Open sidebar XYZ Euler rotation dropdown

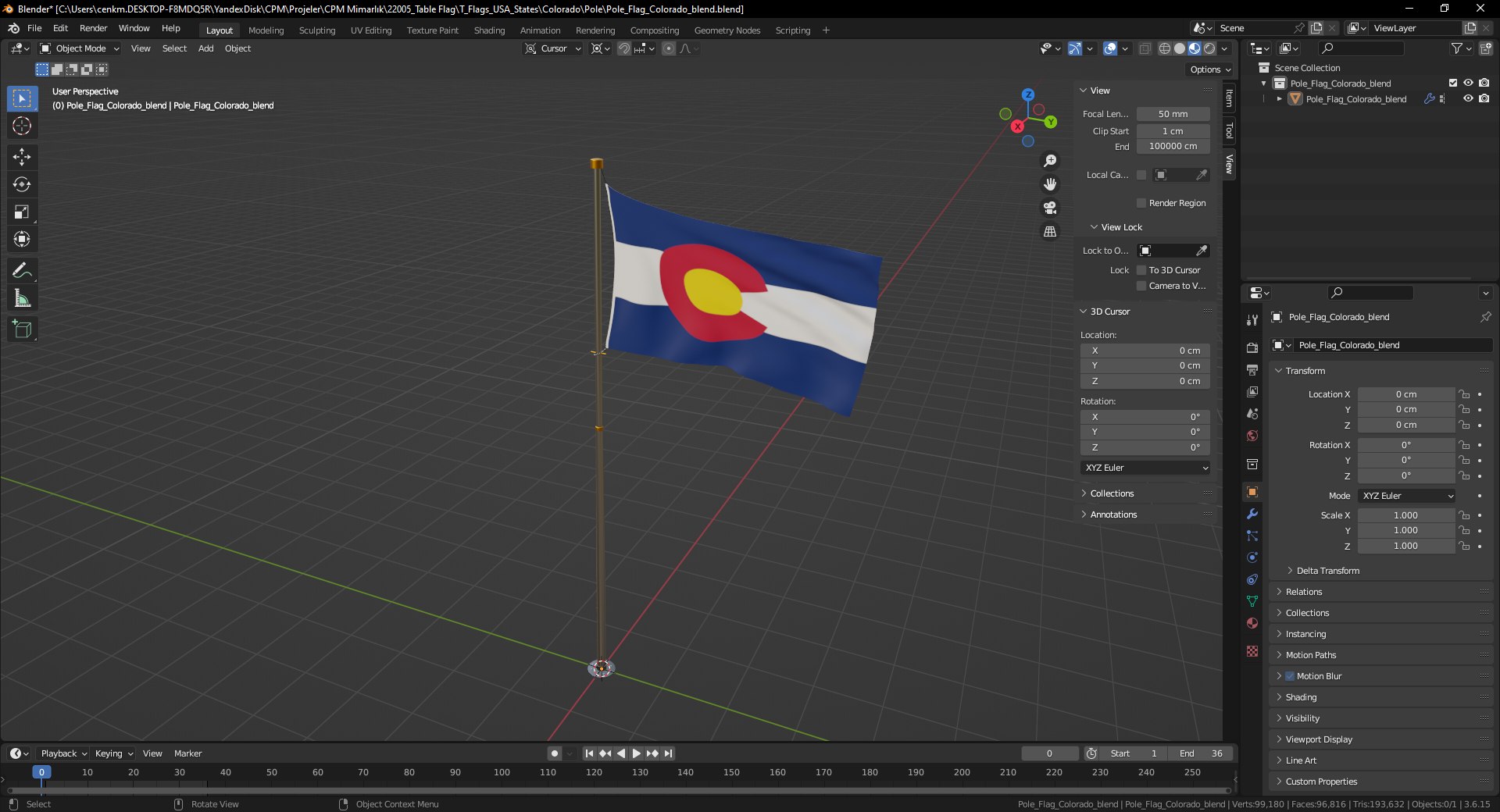tap(1146, 468)
